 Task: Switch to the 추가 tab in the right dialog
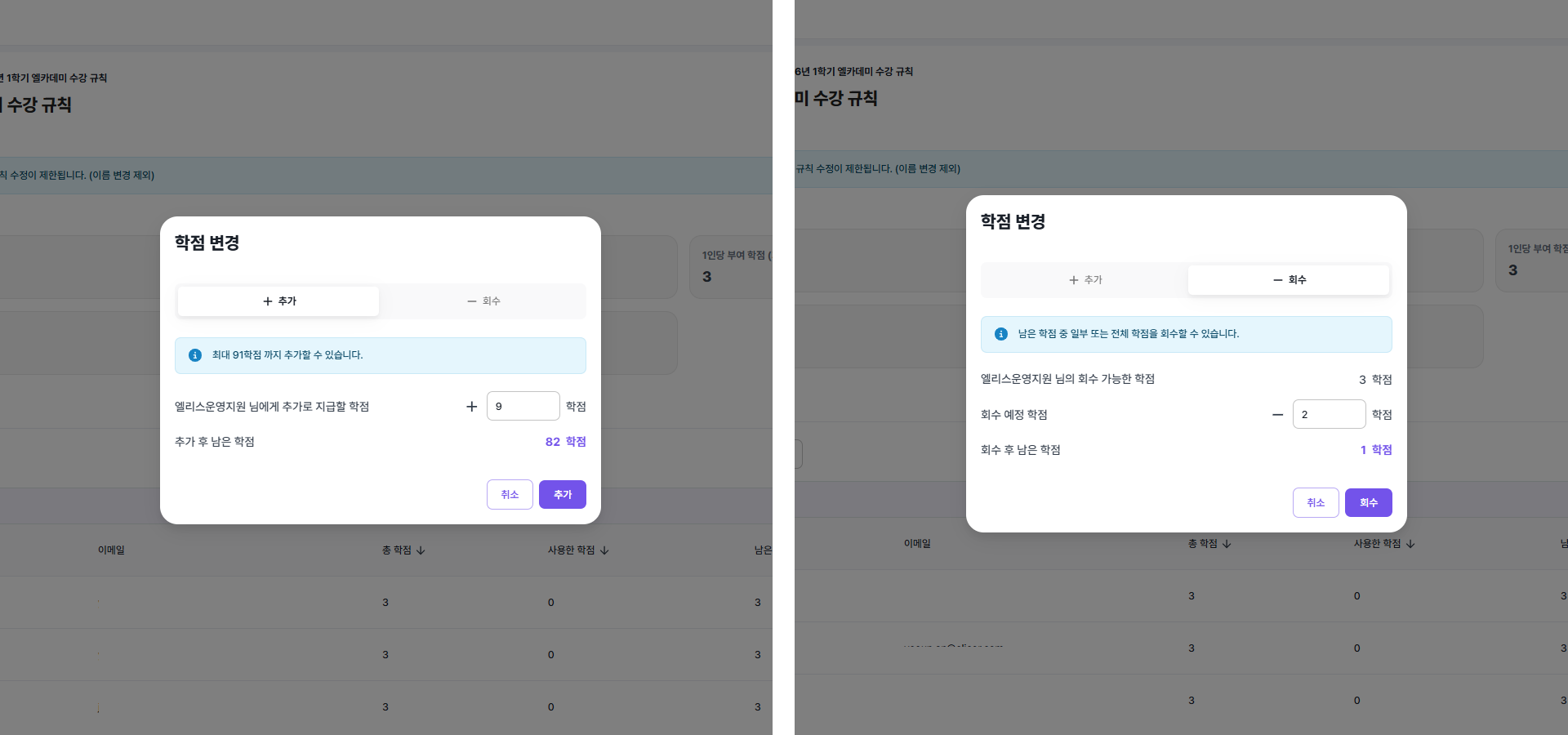[x=1085, y=279]
